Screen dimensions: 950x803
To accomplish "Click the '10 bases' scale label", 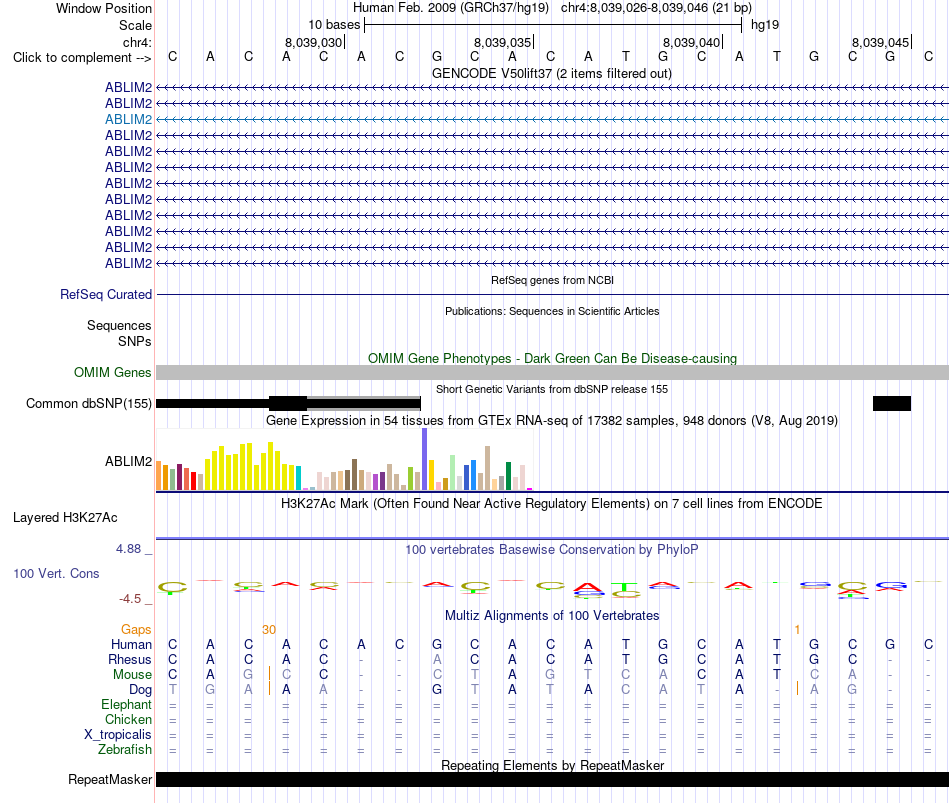I will pyautogui.click(x=334, y=25).
